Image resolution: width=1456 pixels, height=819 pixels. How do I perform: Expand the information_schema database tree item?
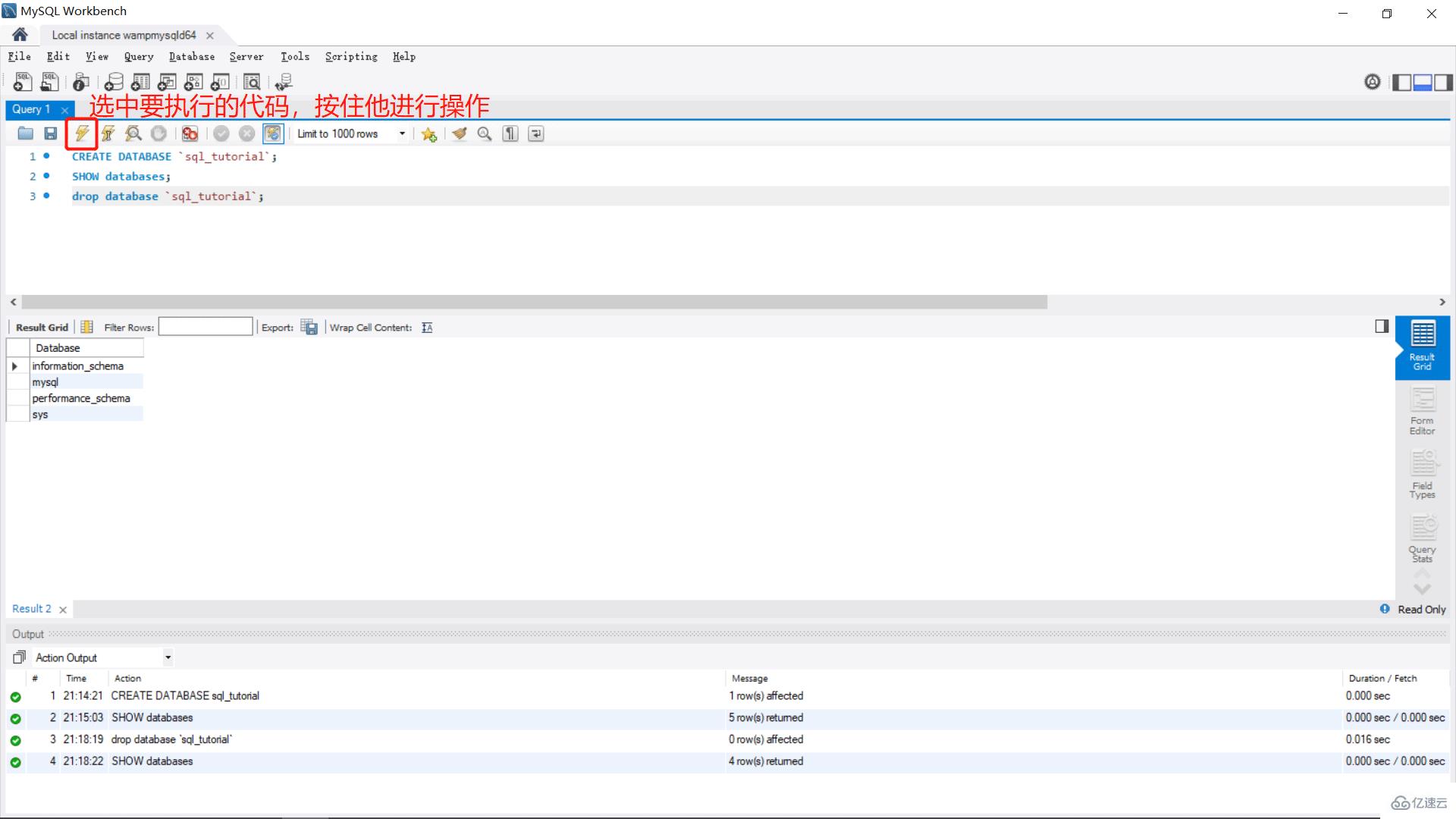coord(15,365)
